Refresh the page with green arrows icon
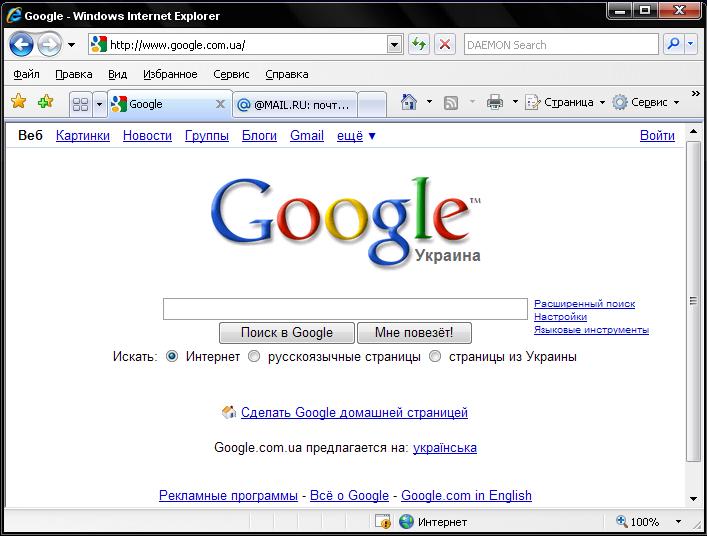The image size is (707, 536). coord(419,45)
